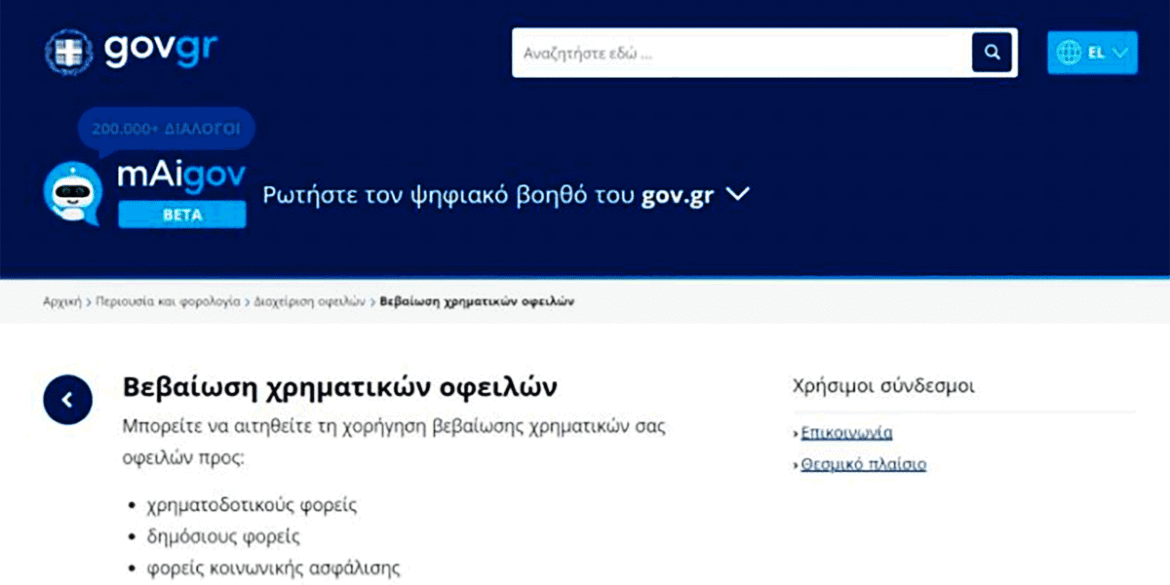This screenshot has height=585, width=1170.
Task: Select the search magnifier icon
Action: click(x=991, y=51)
